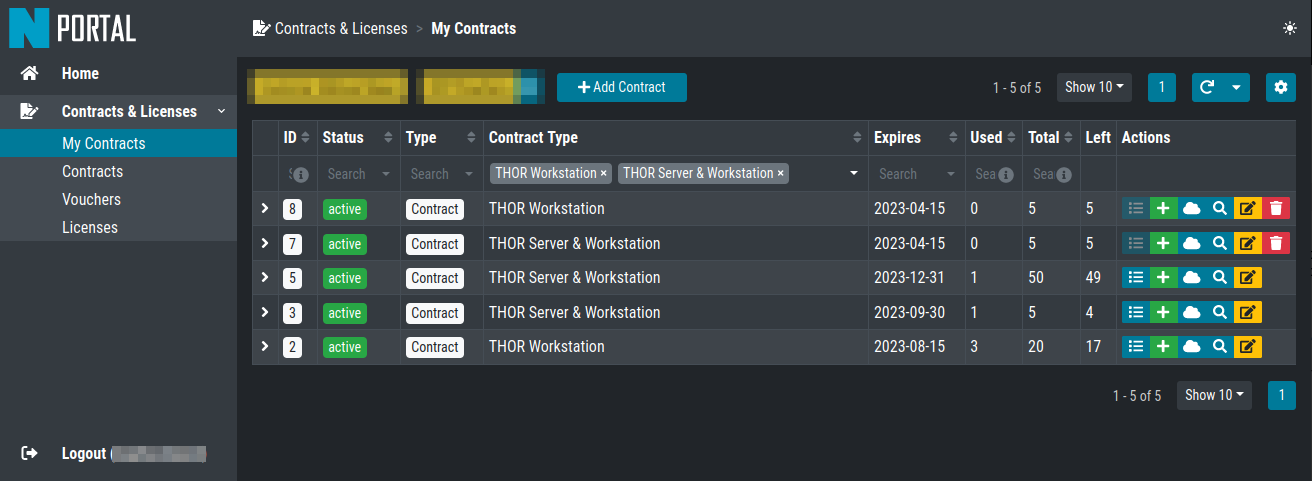Viewport: 1312px width, 481px height.
Task: Click the green plus icon for contract 8
Action: click(x=1163, y=209)
